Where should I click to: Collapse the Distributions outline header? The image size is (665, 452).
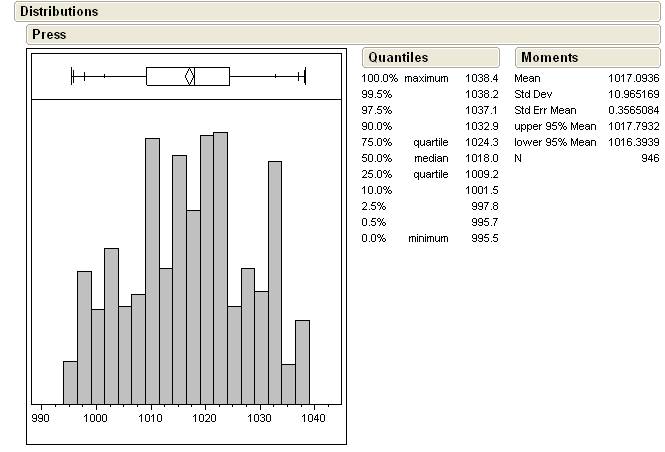pyautogui.click(x=59, y=12)
